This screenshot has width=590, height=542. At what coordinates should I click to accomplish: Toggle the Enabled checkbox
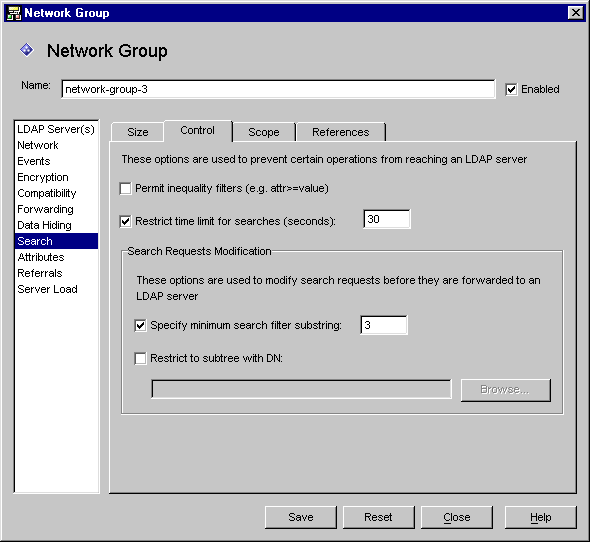[x=511, y=90]
